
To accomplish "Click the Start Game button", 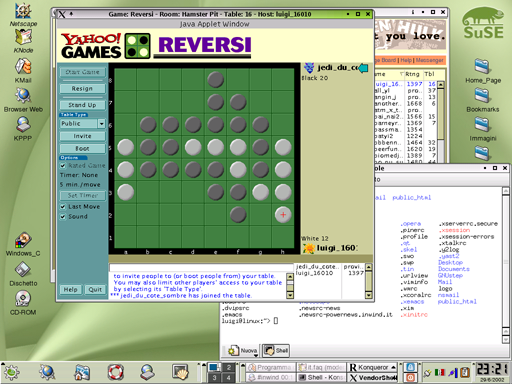I will [82, 72].
